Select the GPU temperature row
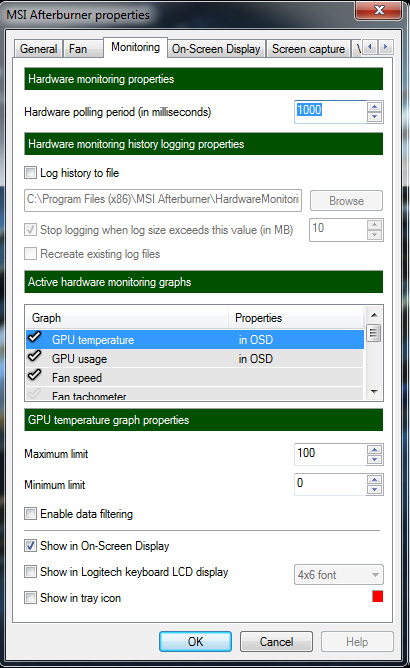 tap(195, 340)
